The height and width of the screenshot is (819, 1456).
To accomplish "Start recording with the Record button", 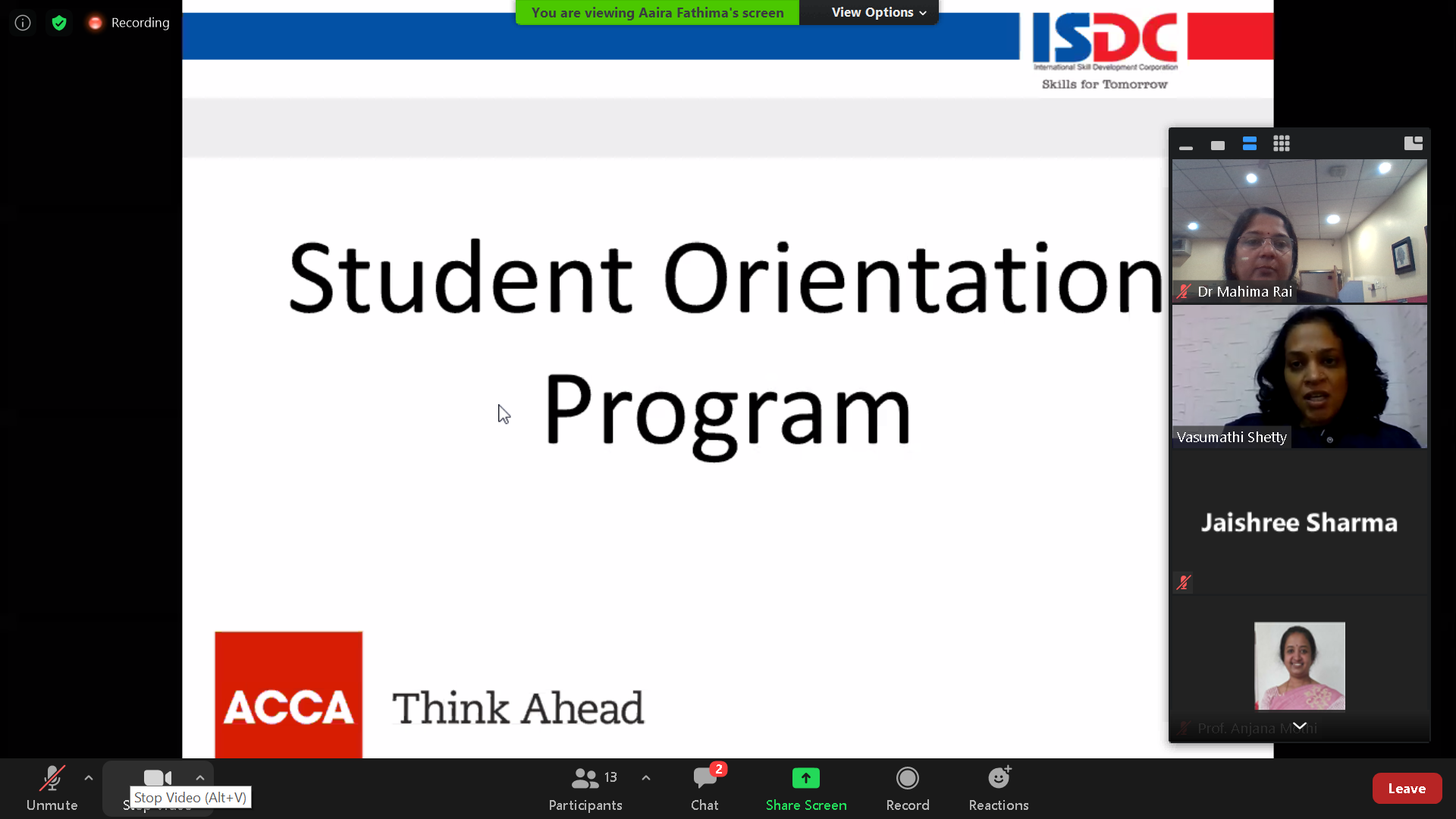I will tap(908, 788).
